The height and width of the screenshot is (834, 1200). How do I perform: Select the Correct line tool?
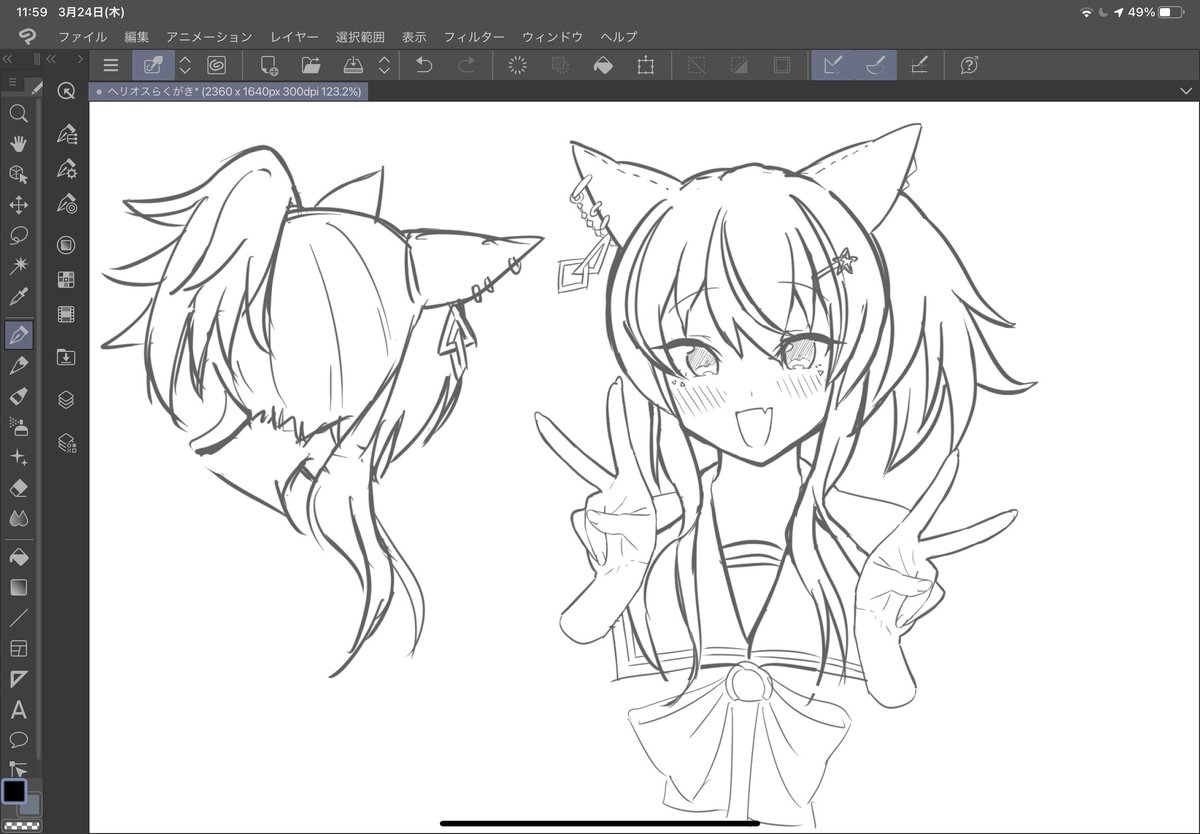pyautogui.click(x=18, y=768)
